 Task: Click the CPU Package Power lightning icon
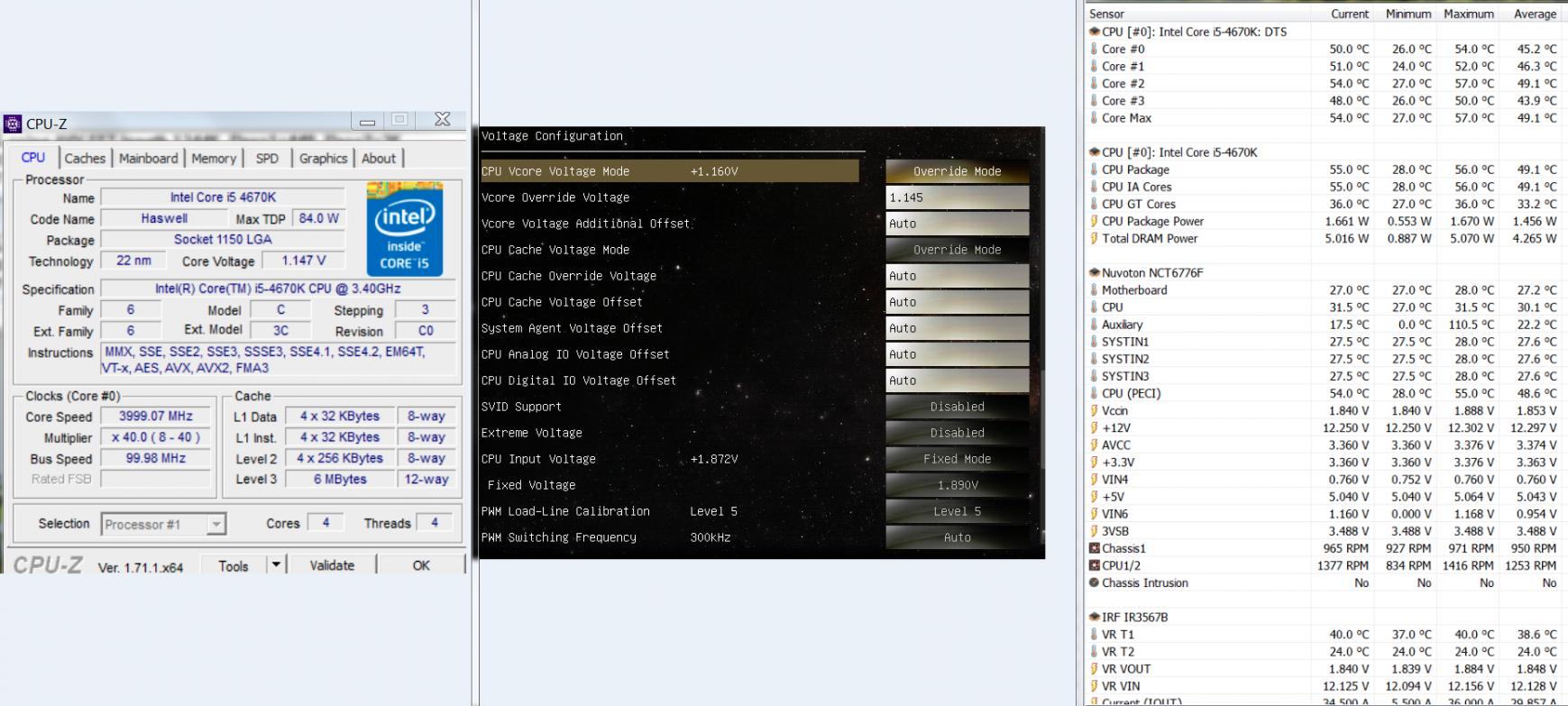coord(1094,221)
